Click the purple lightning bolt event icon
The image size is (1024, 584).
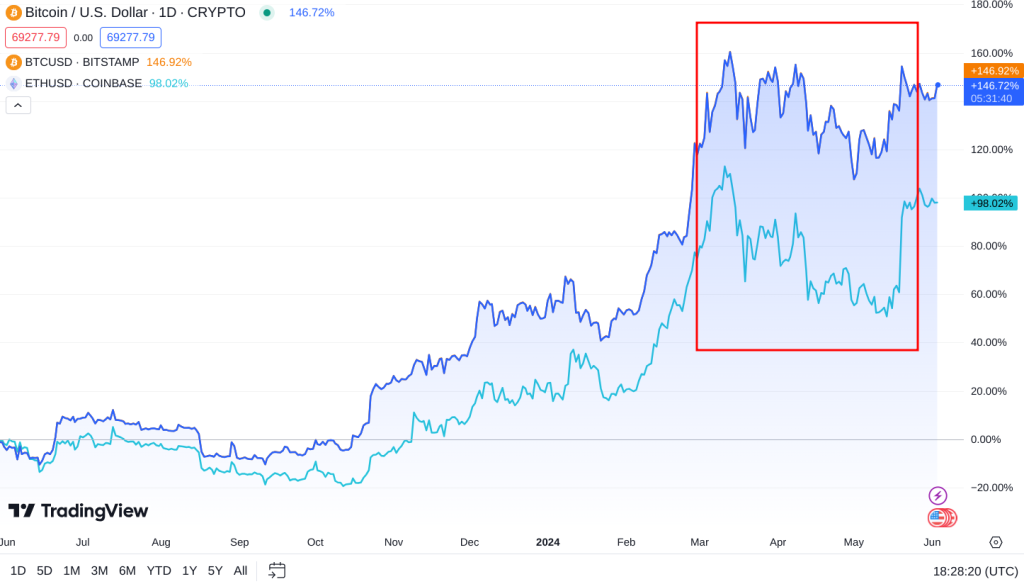937,495
